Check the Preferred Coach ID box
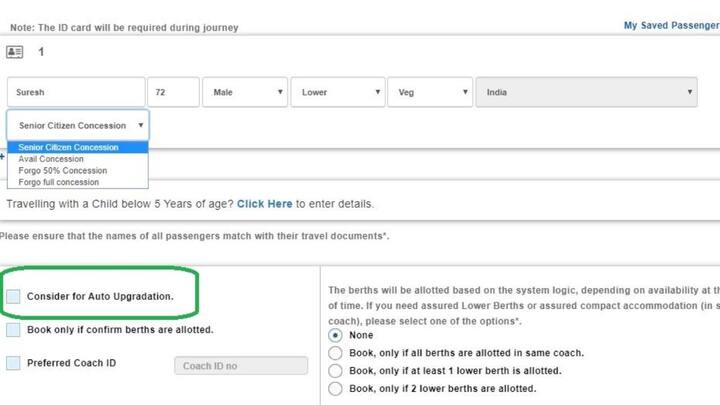This screenshot has height=405, width=720. click(x=13, y=363)
